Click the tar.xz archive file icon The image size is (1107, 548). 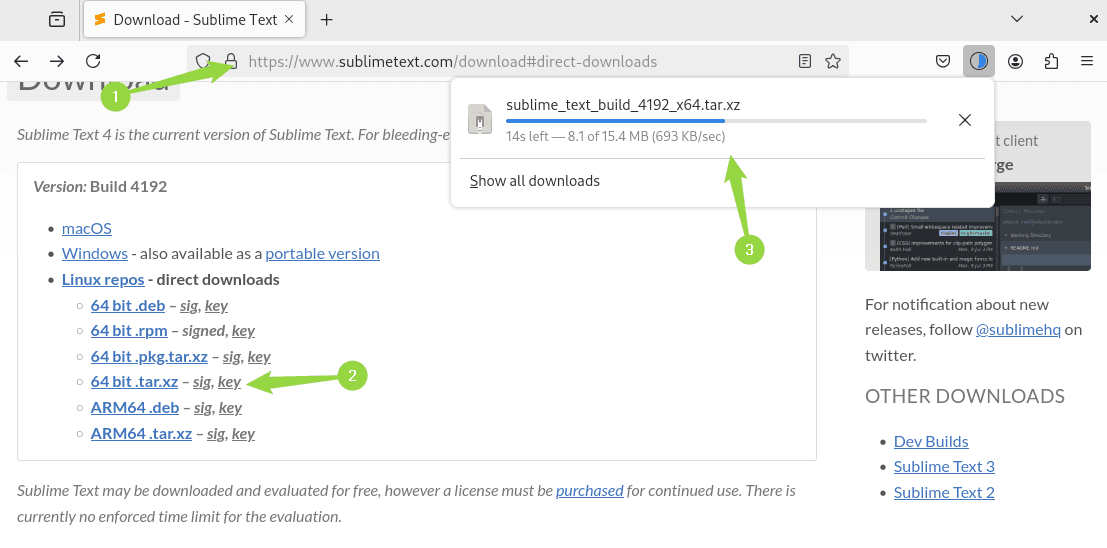(480, 119)
